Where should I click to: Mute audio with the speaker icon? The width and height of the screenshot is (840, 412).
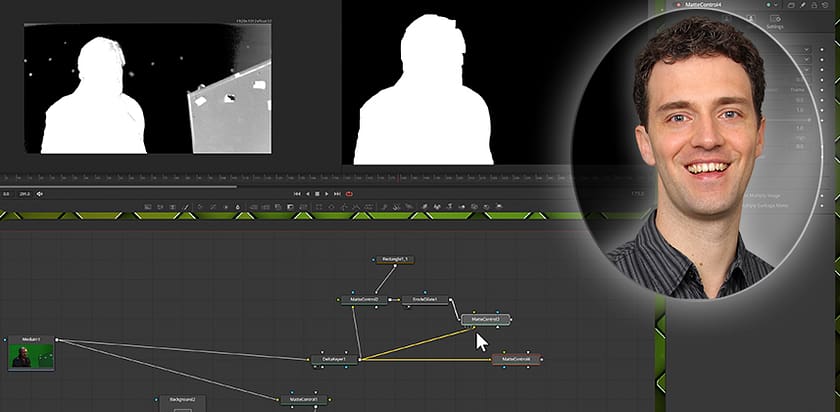(x=39, y=194)
